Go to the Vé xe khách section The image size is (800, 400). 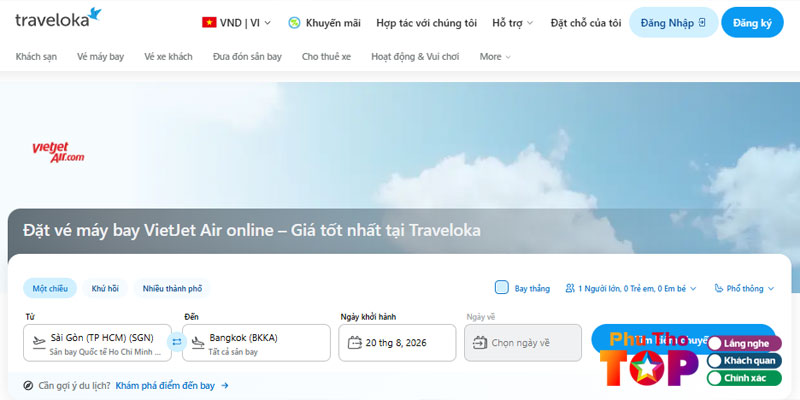[168, 57]
